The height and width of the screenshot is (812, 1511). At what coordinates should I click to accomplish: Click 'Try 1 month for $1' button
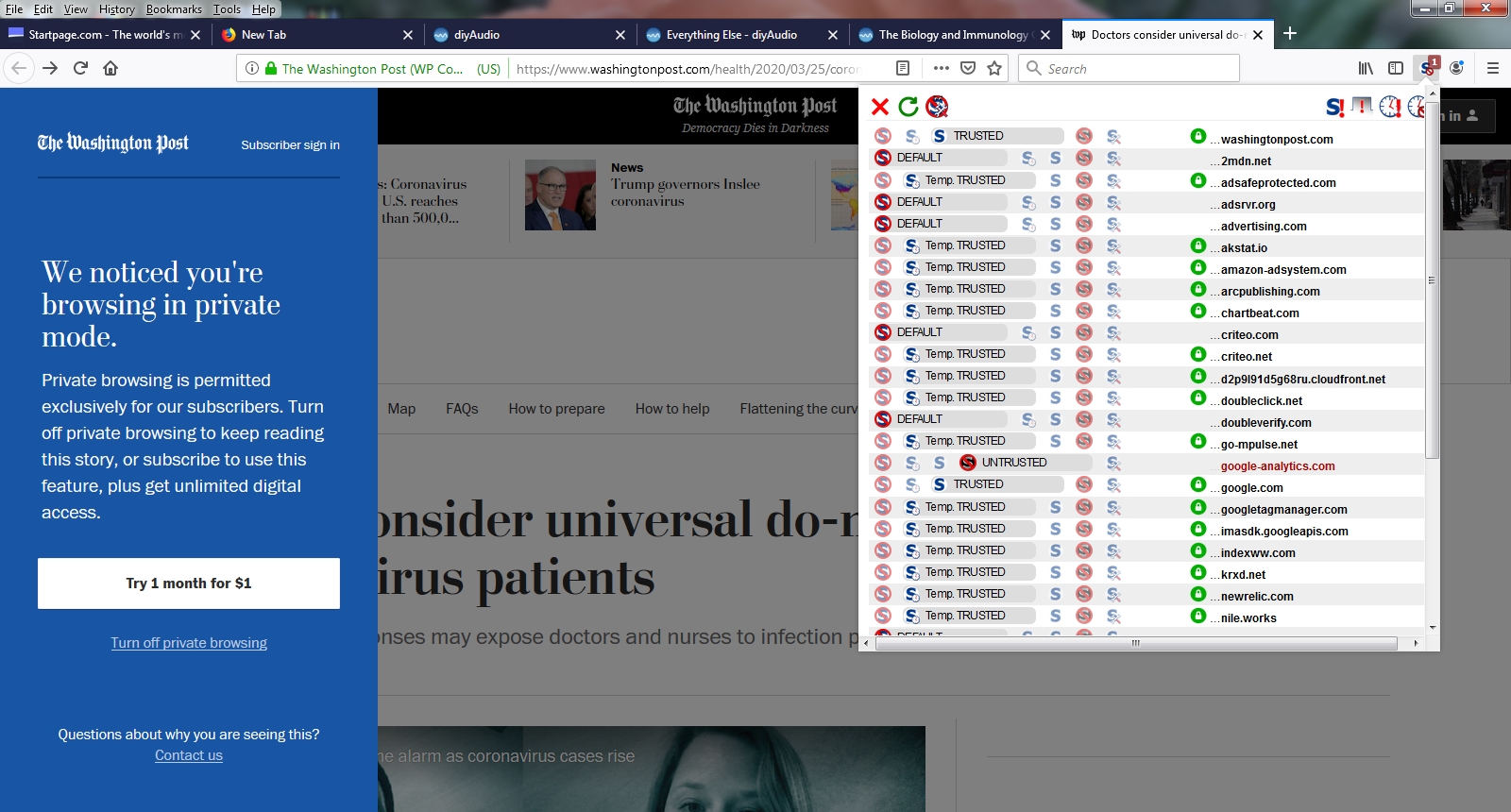(189, 584)
